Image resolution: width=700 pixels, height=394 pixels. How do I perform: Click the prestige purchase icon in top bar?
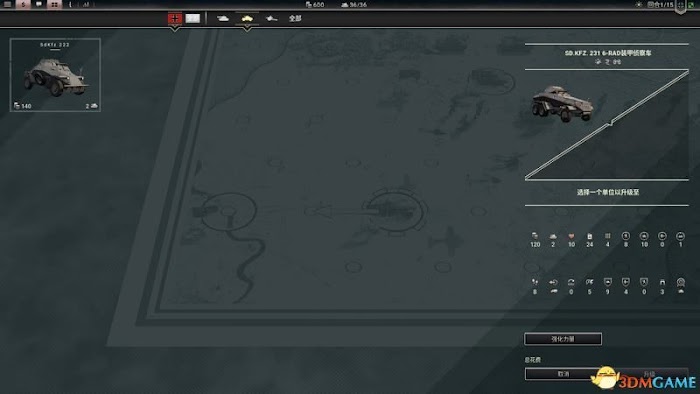(x=23, y=4)
